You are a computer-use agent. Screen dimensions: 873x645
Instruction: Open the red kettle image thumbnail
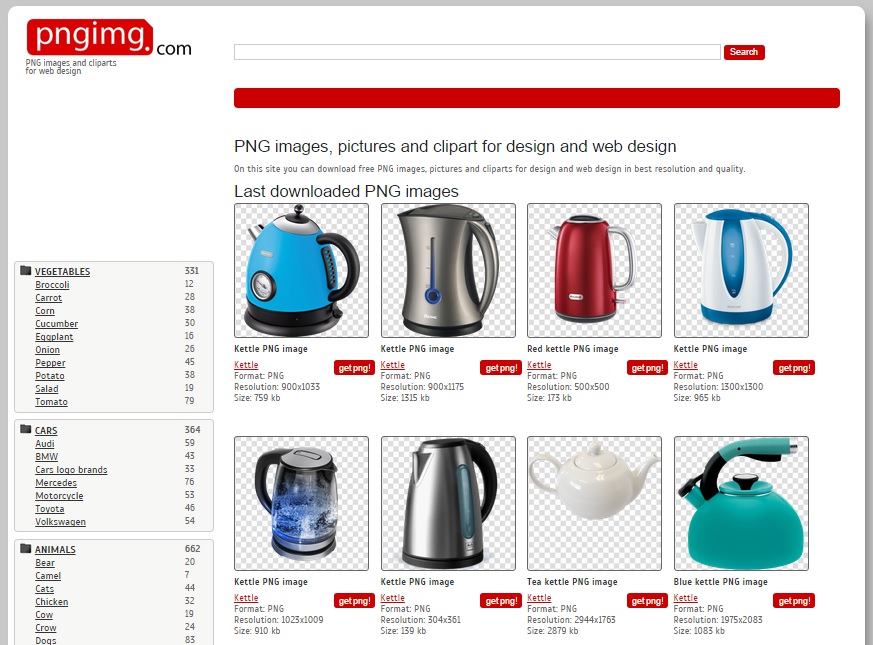(594, 270)
